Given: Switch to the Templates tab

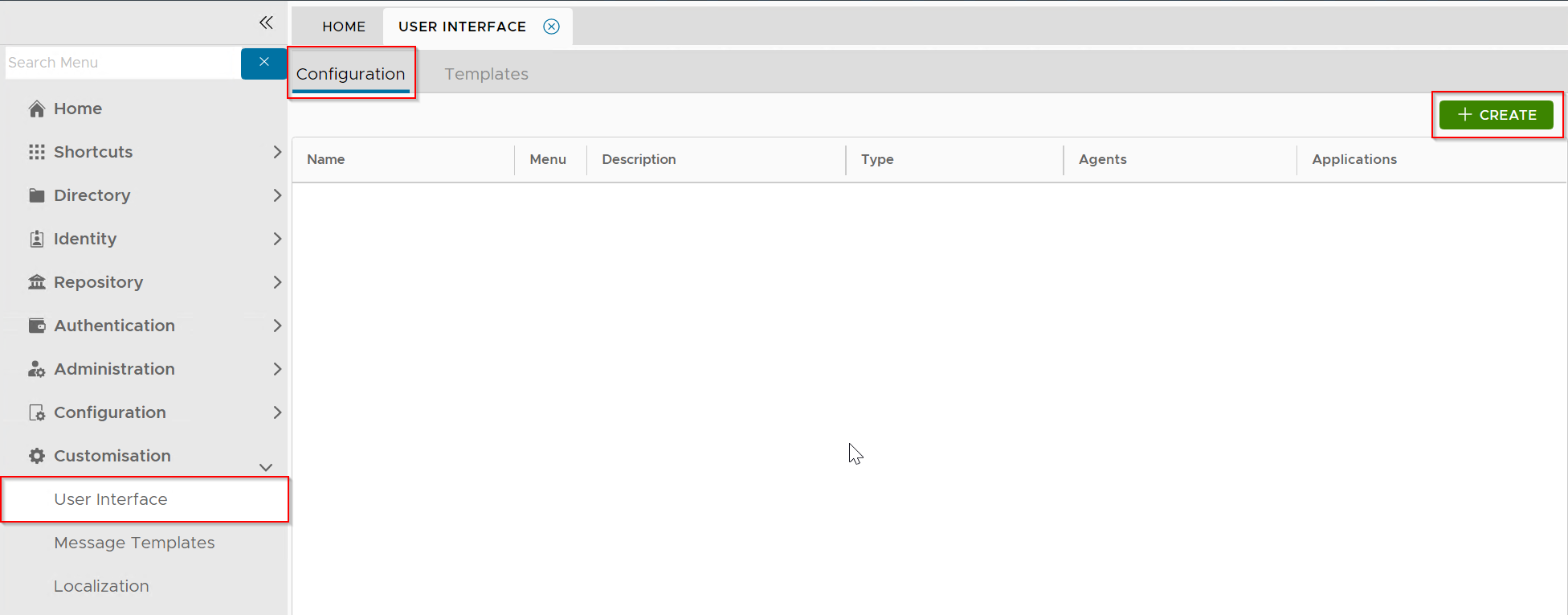Looking at the screenshot, I should point(486,74).
